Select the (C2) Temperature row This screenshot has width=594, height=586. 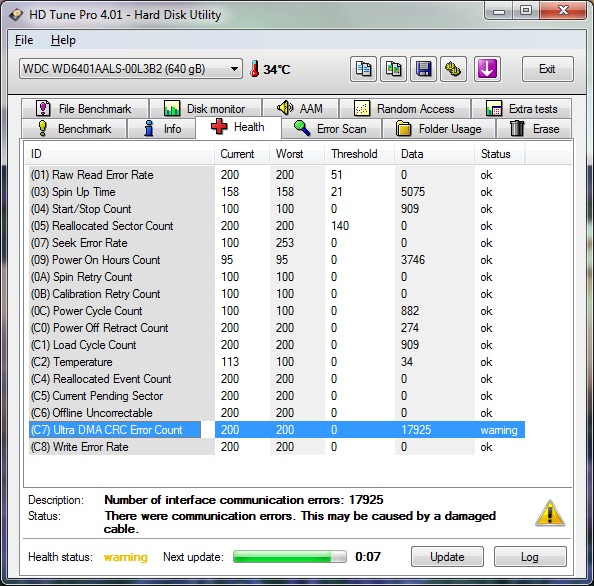pyautogui.click(x=277, y=362)
